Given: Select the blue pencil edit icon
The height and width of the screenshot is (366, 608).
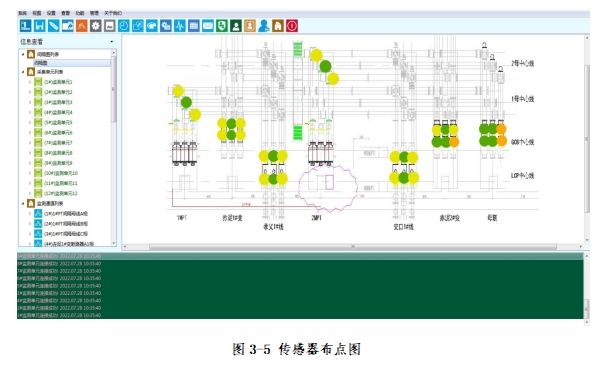Looking at the screenshot, I should (x=54, y=26).
